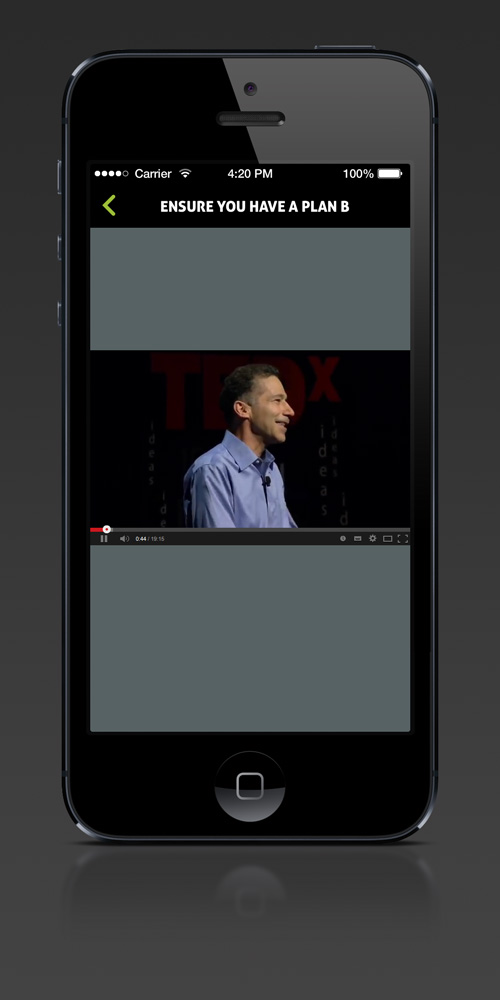Expand the video to full screen
Image resolution: width=500 pixels, height=1000 pixels.
pyautogui.click(x=402, y=539)
